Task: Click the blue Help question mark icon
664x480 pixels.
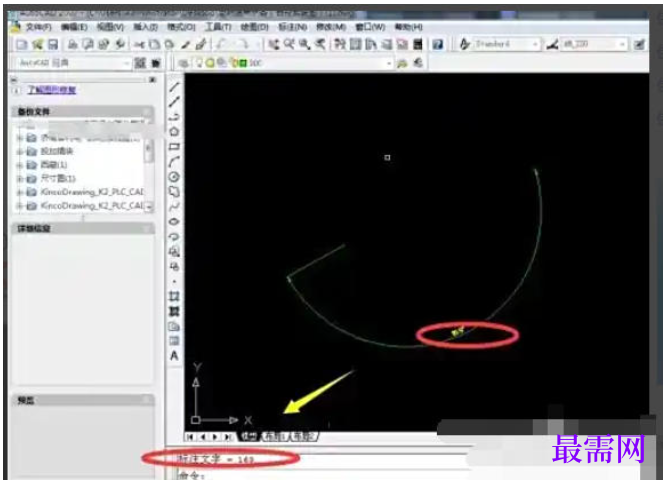Action: click(438, 44)
